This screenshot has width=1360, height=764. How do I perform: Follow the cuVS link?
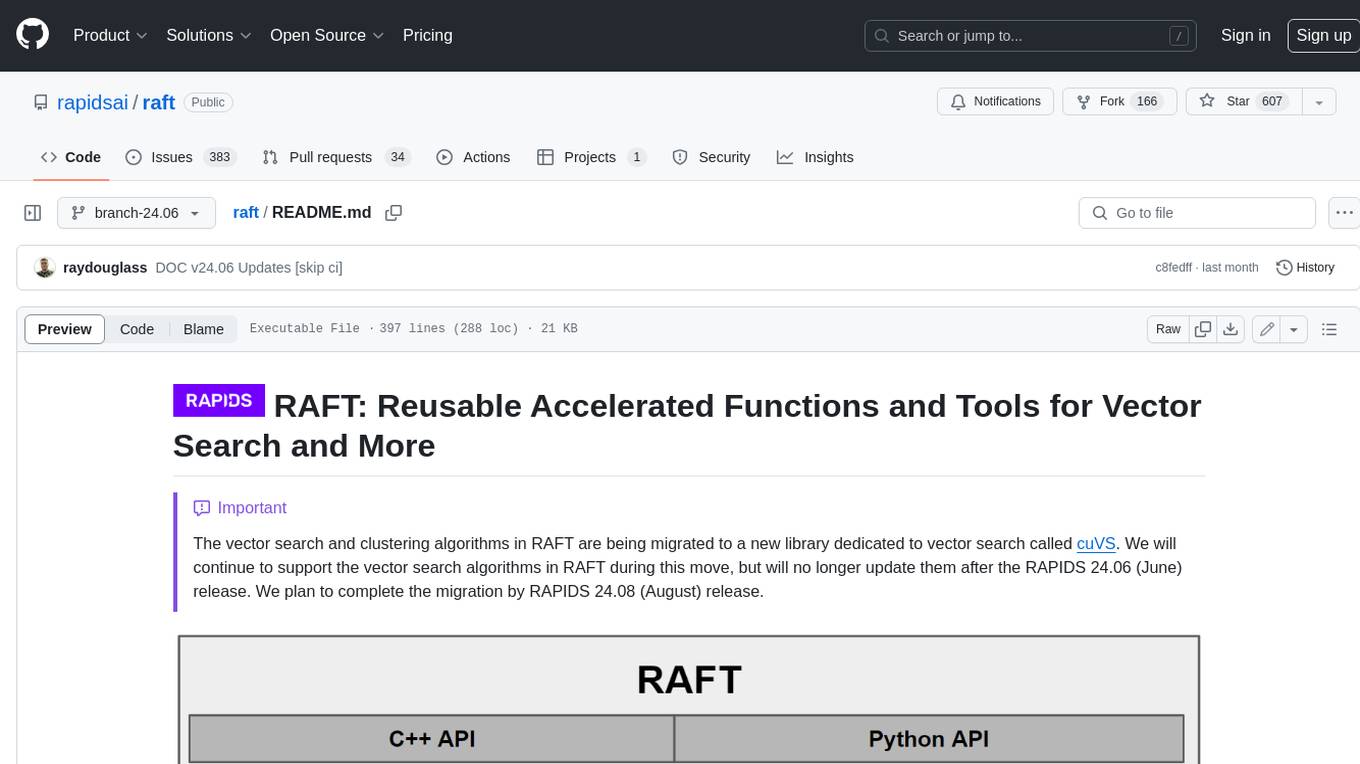[x=1096, y=544]
